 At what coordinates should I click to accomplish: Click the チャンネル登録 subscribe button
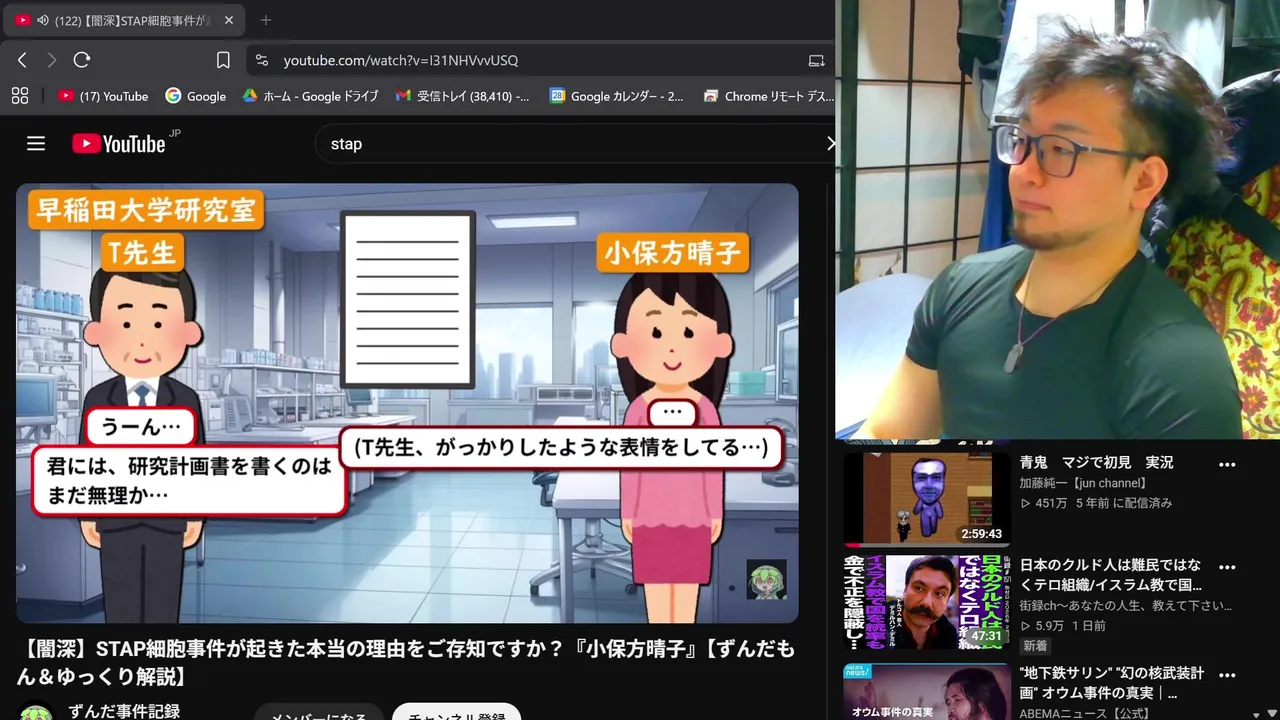point(456,712)
